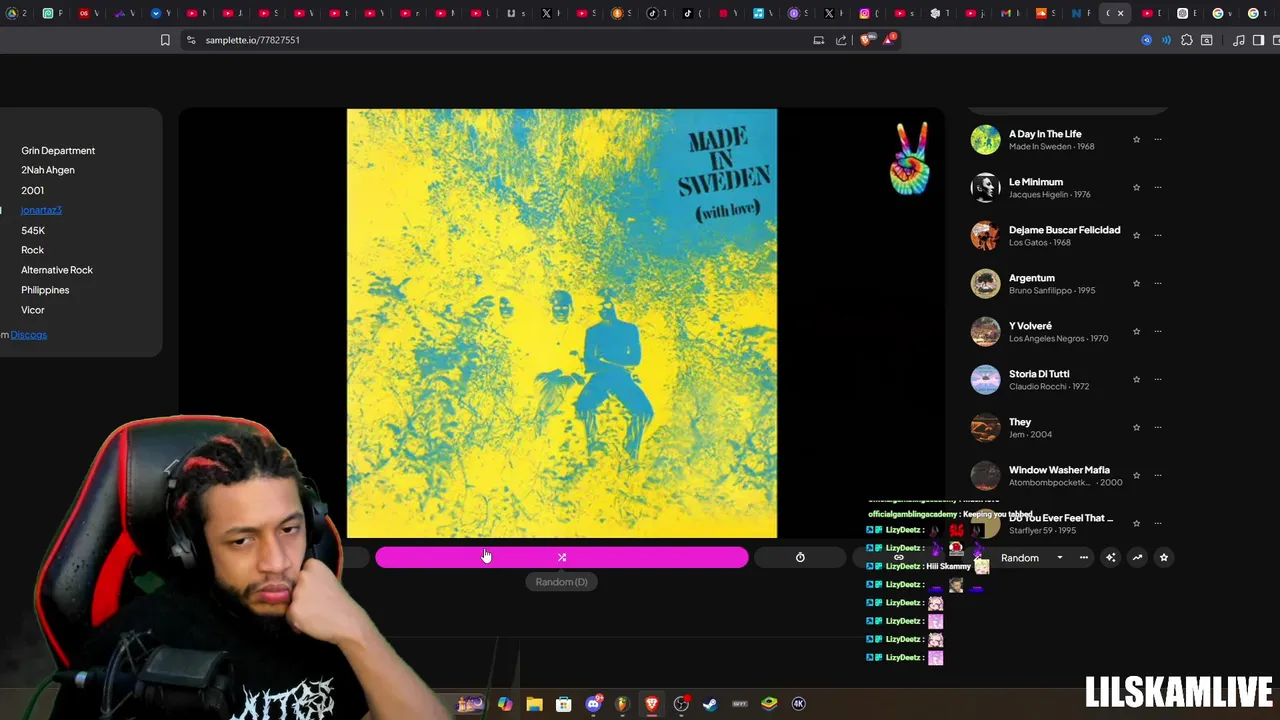Open the browser sidebar panel icon
This screenshot has width=1280, height=720.
1258,40
